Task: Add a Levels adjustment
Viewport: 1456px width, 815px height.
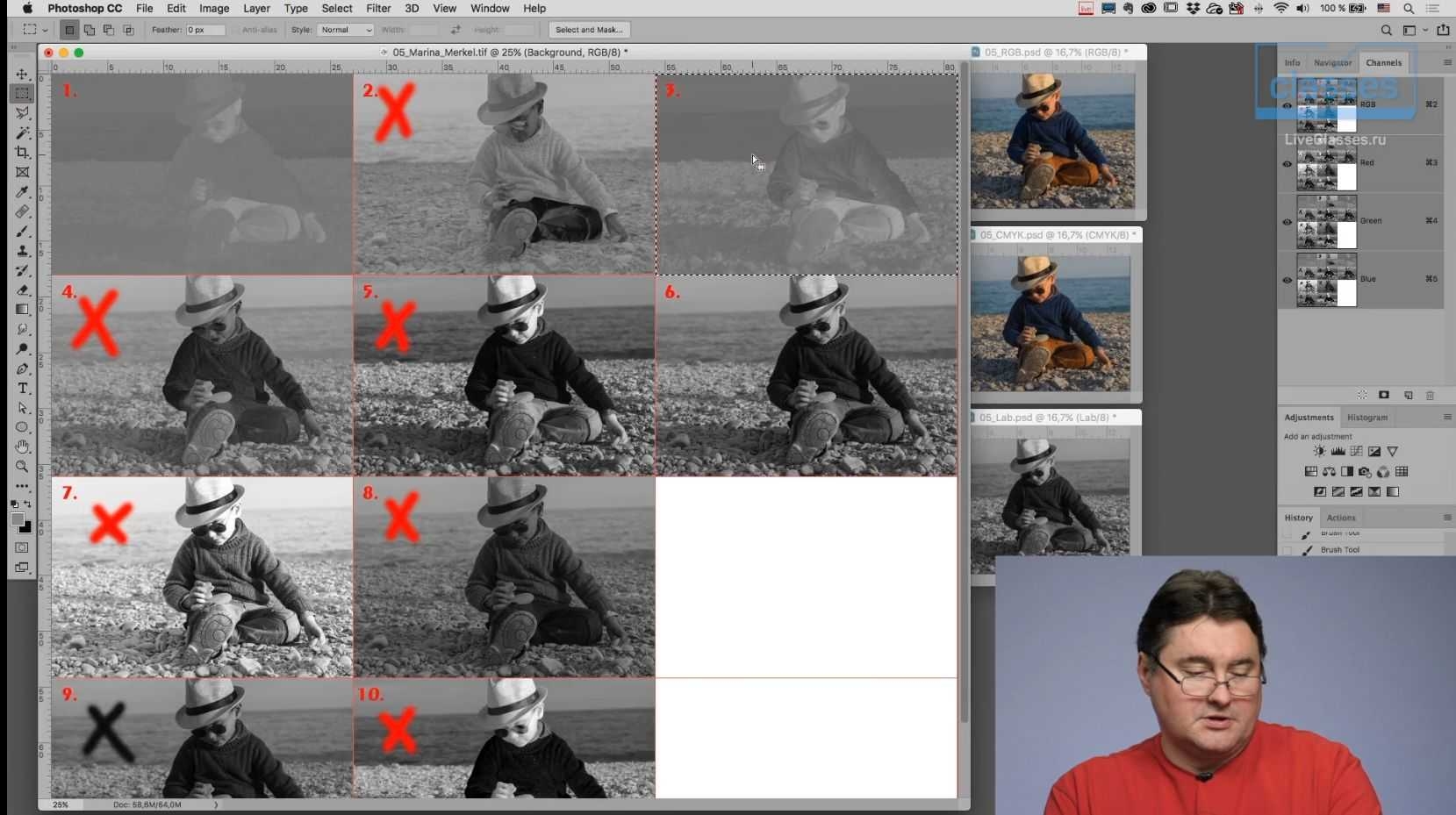Action: click(x=1338, y=452)
